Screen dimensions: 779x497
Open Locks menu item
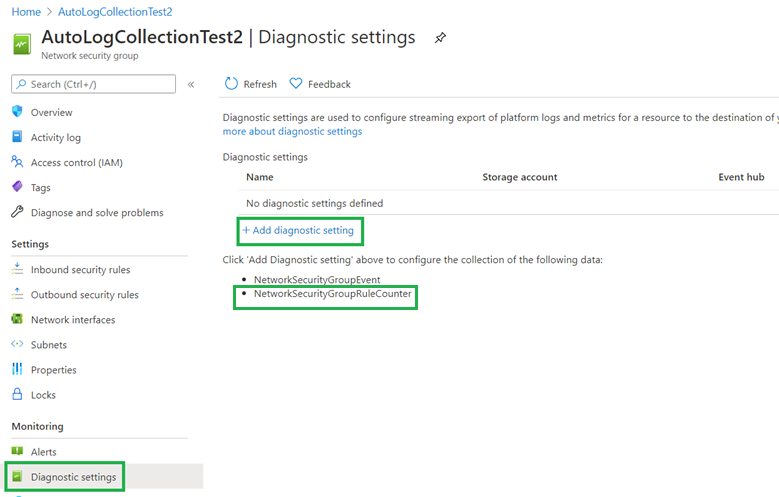click(43, 395)
